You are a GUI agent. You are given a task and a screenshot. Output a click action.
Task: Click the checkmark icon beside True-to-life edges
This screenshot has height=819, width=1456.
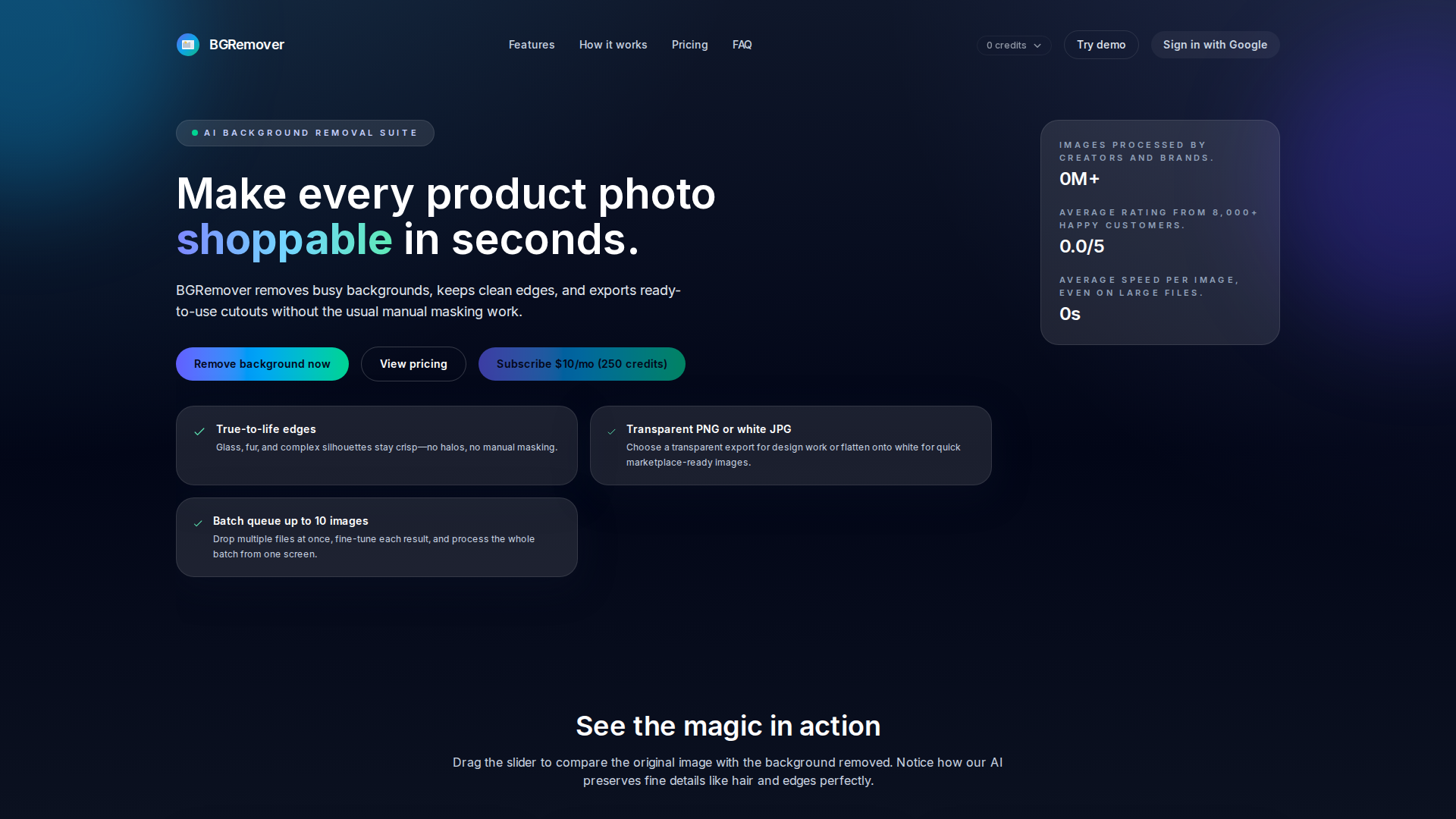click(199, 431)
